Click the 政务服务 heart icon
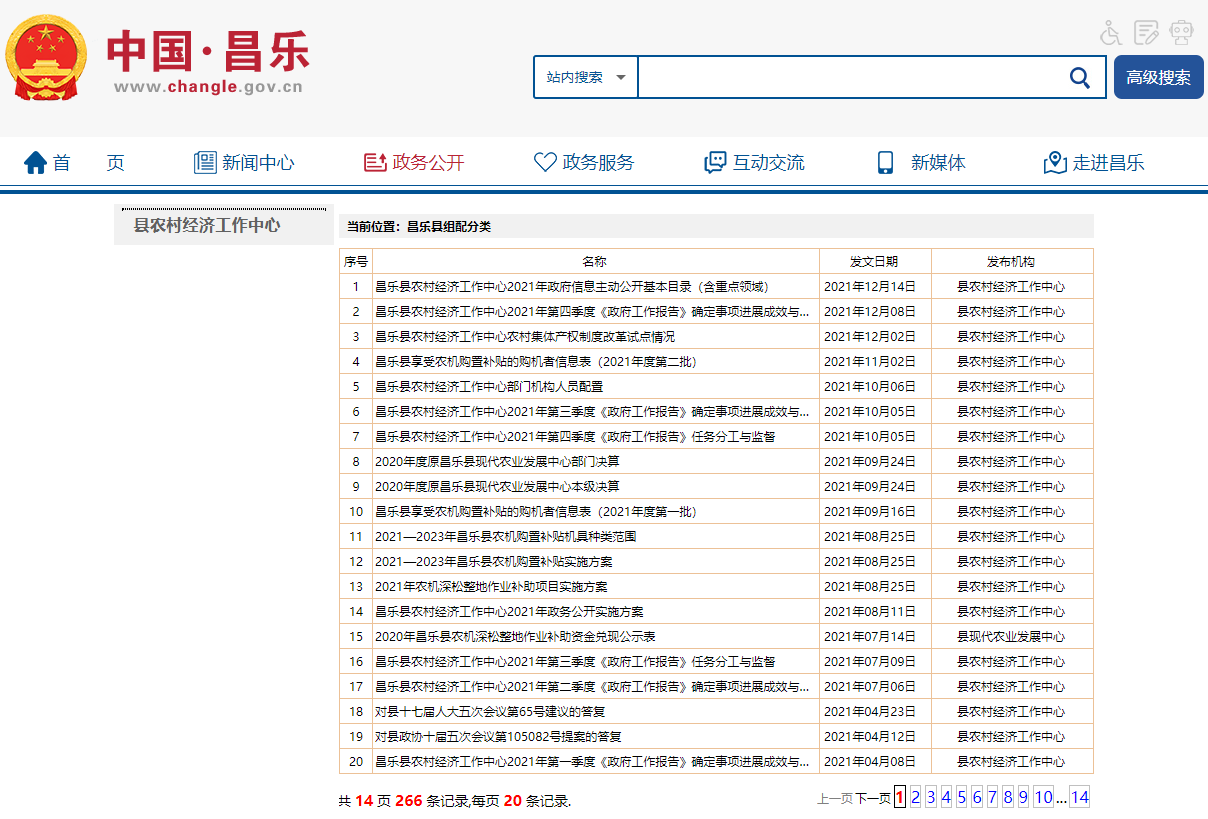1208x819 pixels. coord(545,163)
